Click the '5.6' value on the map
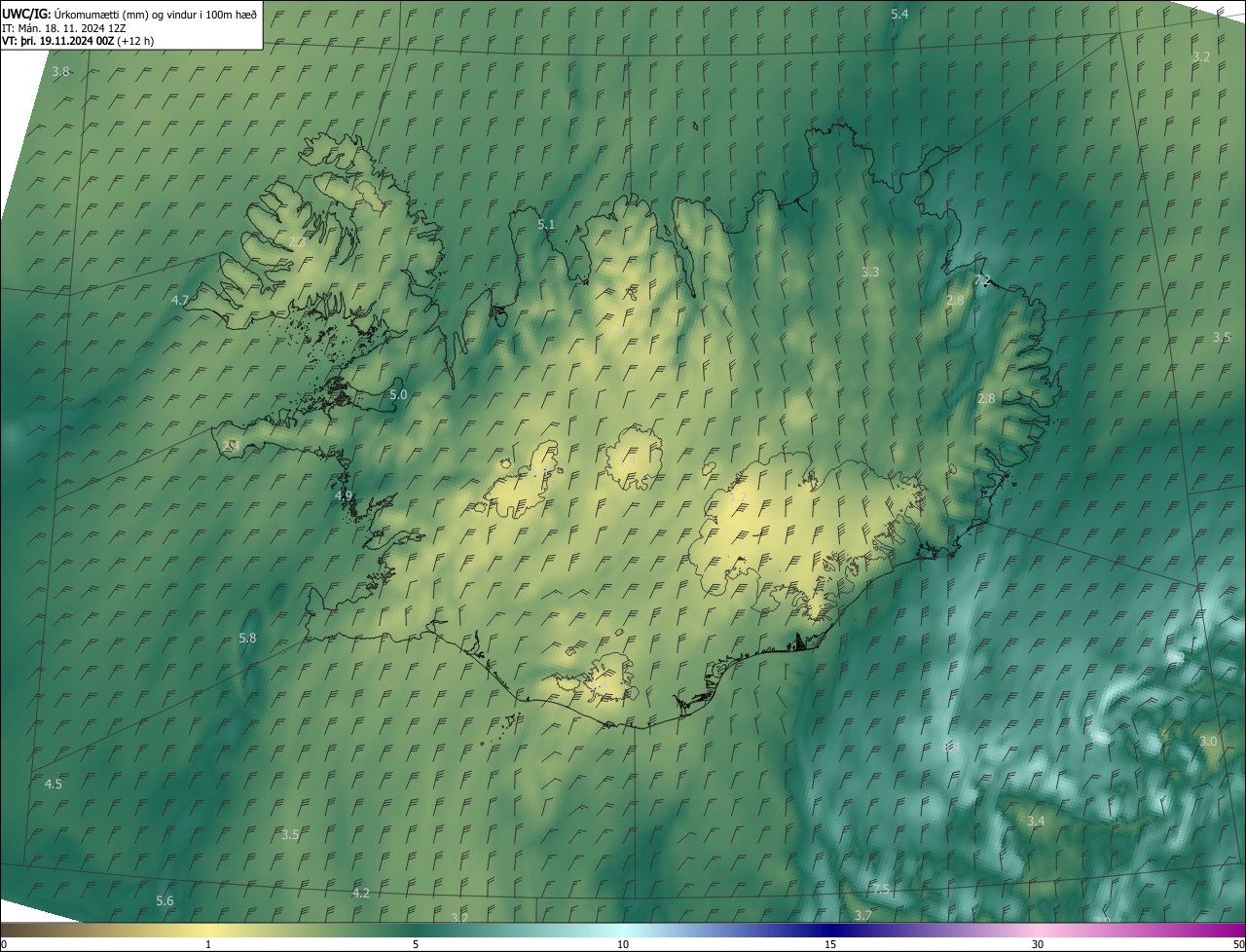 coord(165,901)
